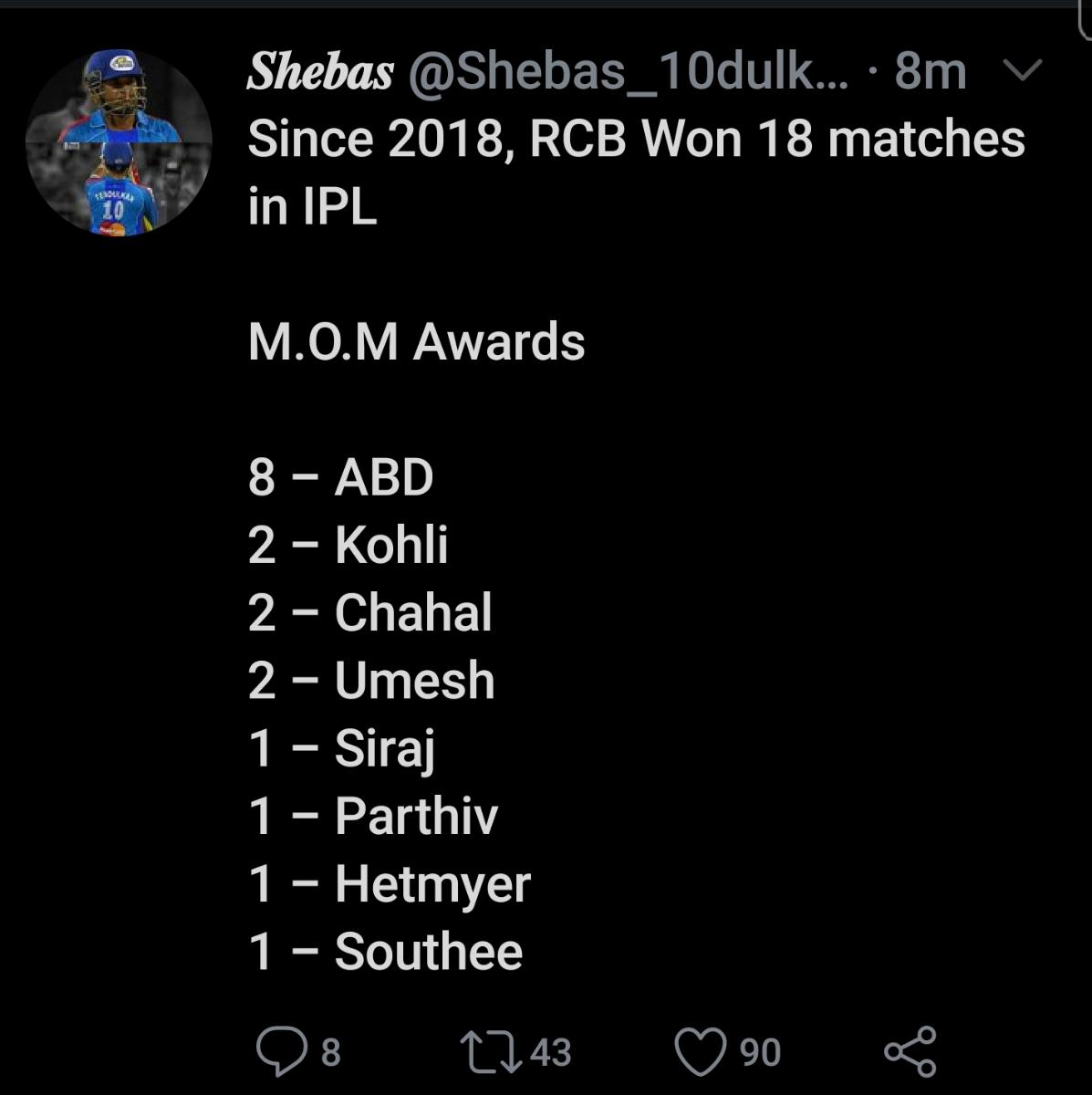Select the line '1 – Hetmyer'
This screenshot has width=1092, height=1095.
pyautogui.click(x=389, y=884)
